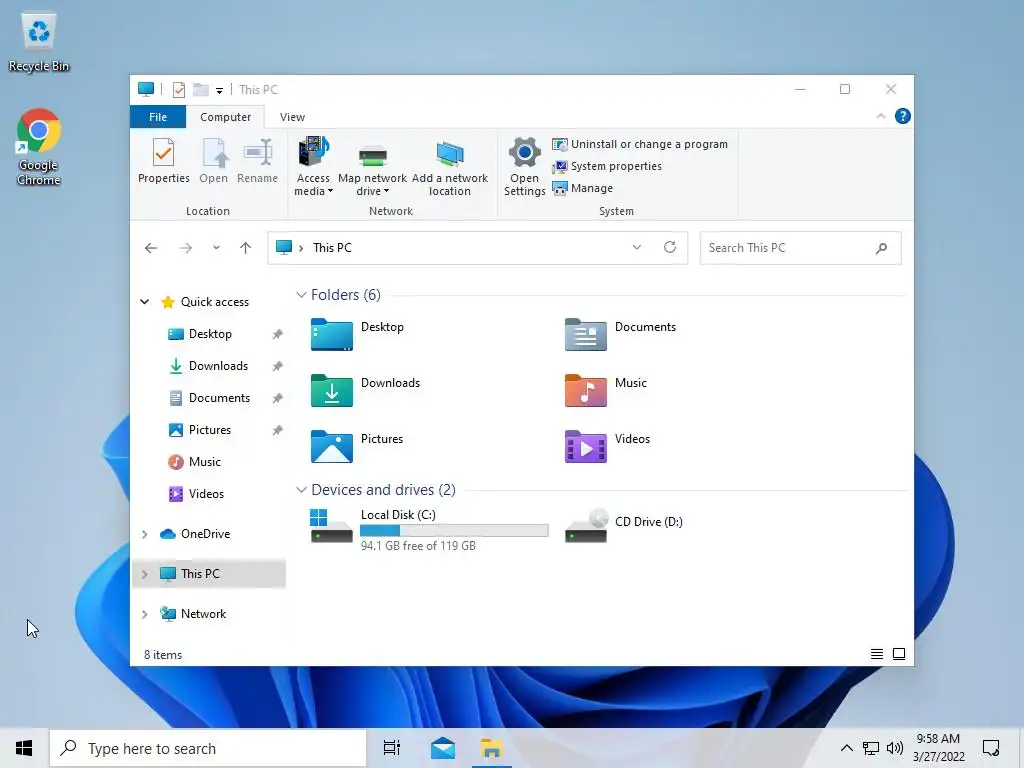The image size is (1024, 768).
Task: Select Network in the navigation pane
Action: coord(203,614)
